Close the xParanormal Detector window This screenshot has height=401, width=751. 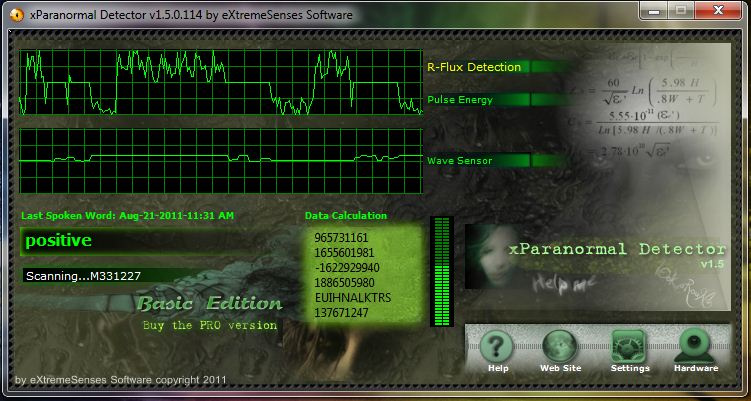[718, 10]
